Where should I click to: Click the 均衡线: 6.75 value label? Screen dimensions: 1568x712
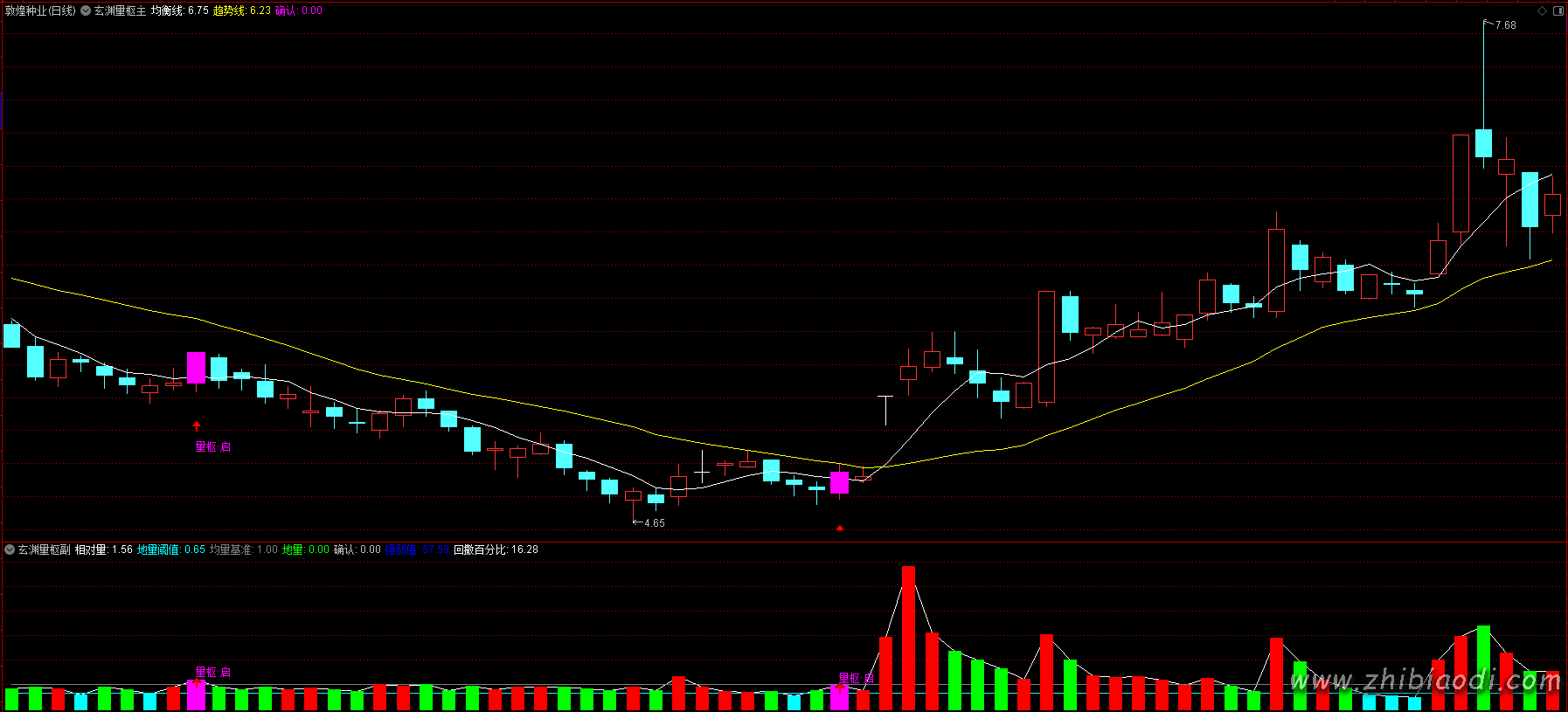pos(180,10)
